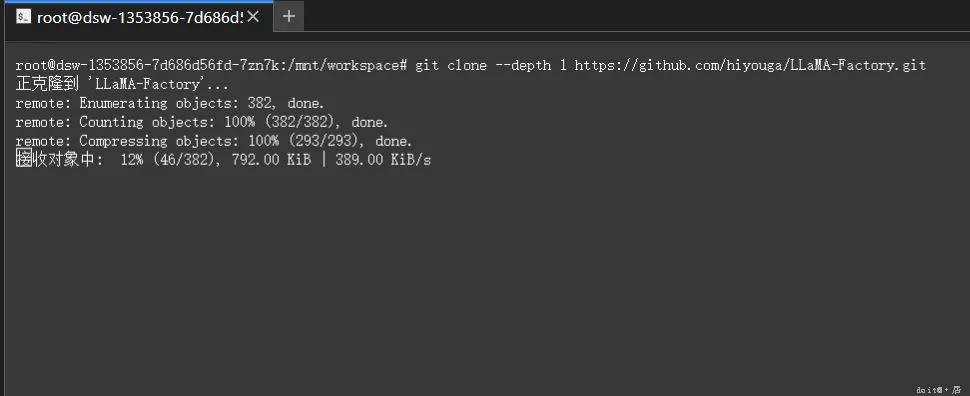Click the '--depth 1' option text
Screen dimensions: 970x396
tap(531, 66)
